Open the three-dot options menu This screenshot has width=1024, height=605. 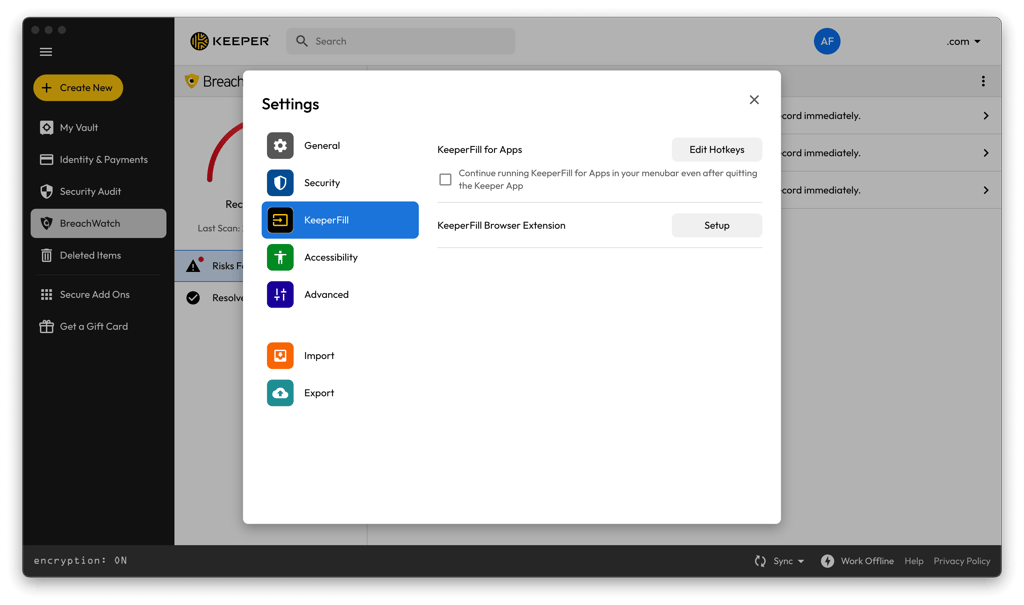[983, 82]
